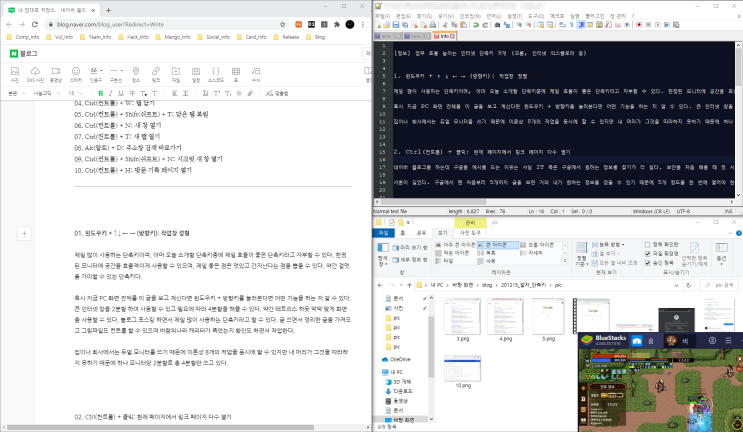Open the Release bookmark folder
Image resolution: width=743 pixels, height=432 pixels.
[287, 37]
